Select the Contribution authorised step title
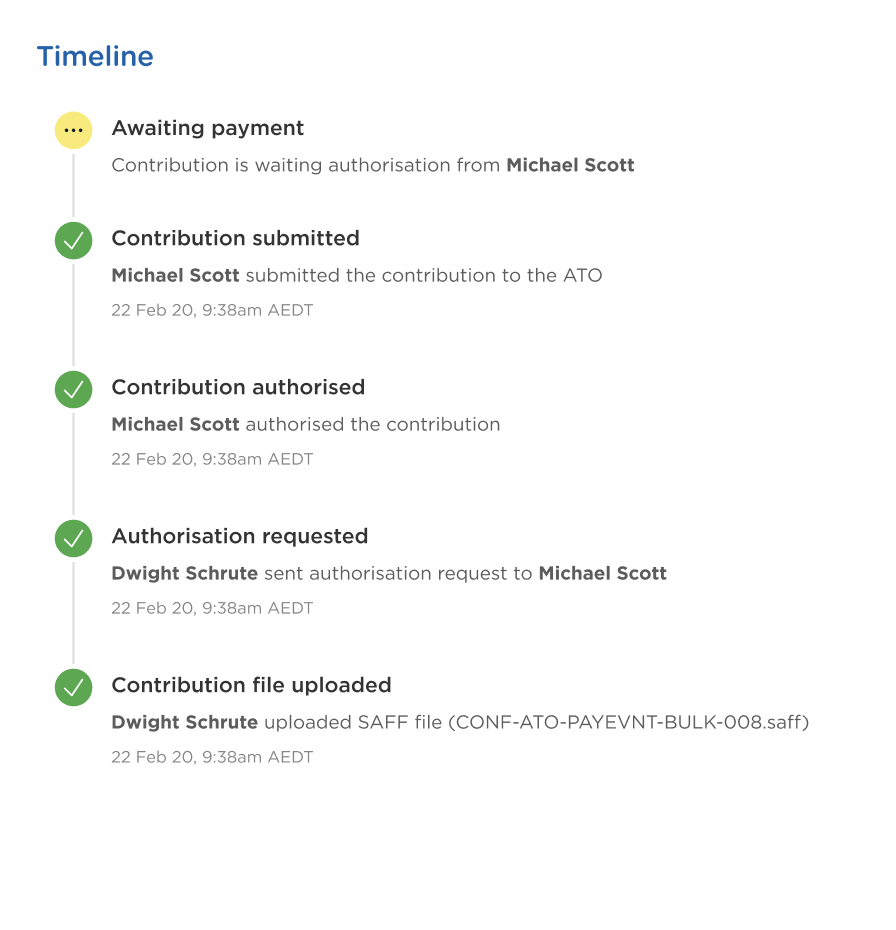896x930 pixels. click(x=238, y=387)
